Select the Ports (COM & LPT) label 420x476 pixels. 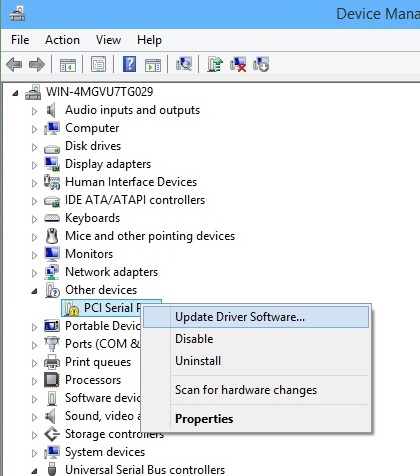[x=103, y=344]
